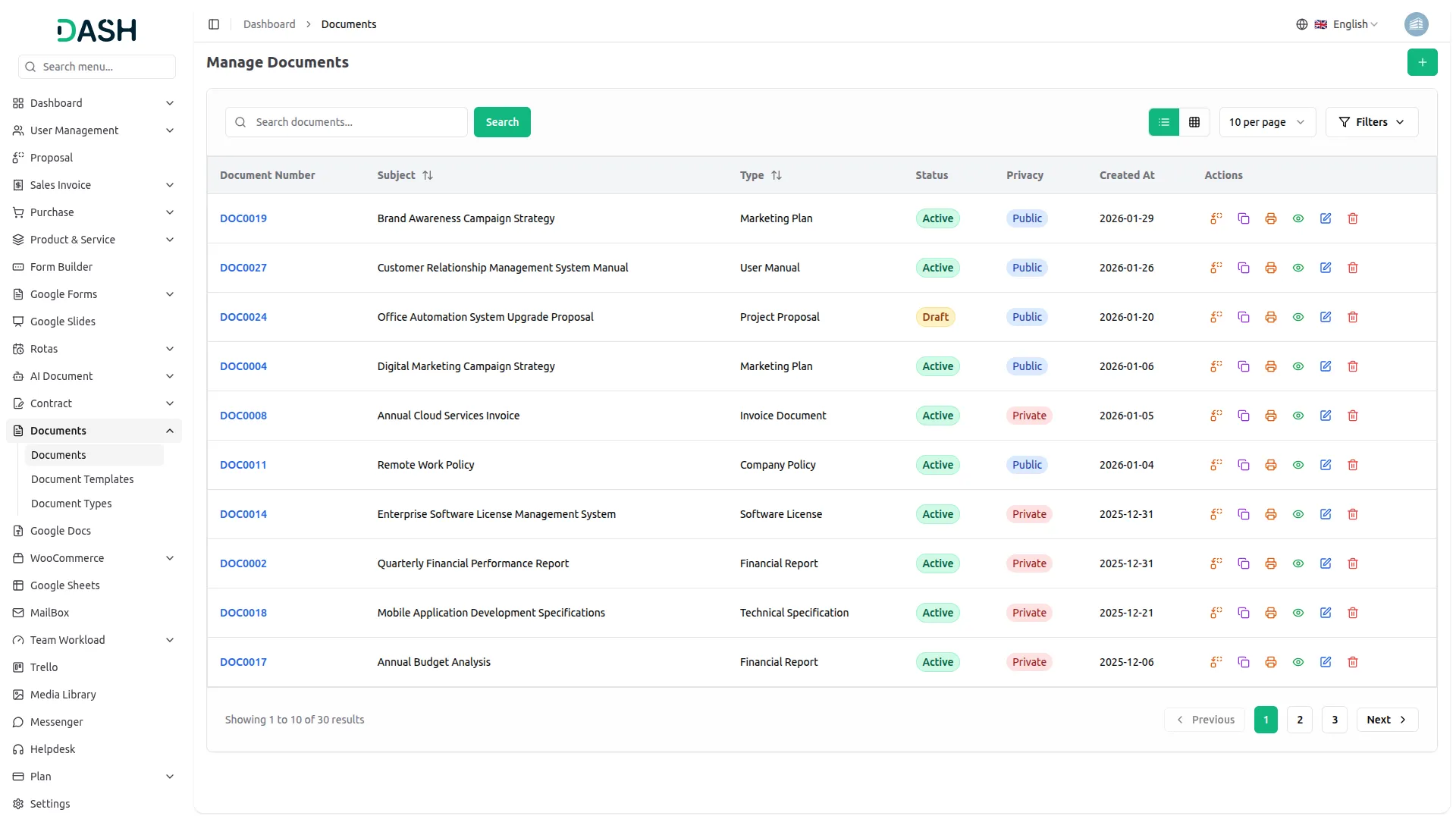Expand the Sales Invoice sidebar menu

click(x=93, y=184)
